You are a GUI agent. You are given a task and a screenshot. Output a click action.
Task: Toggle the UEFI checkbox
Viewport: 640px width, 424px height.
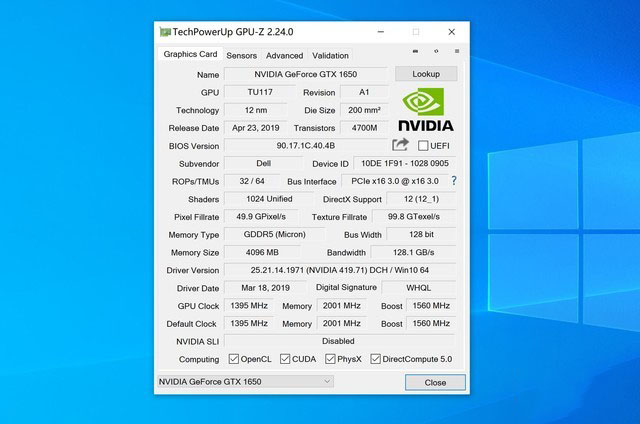[423, 146]
